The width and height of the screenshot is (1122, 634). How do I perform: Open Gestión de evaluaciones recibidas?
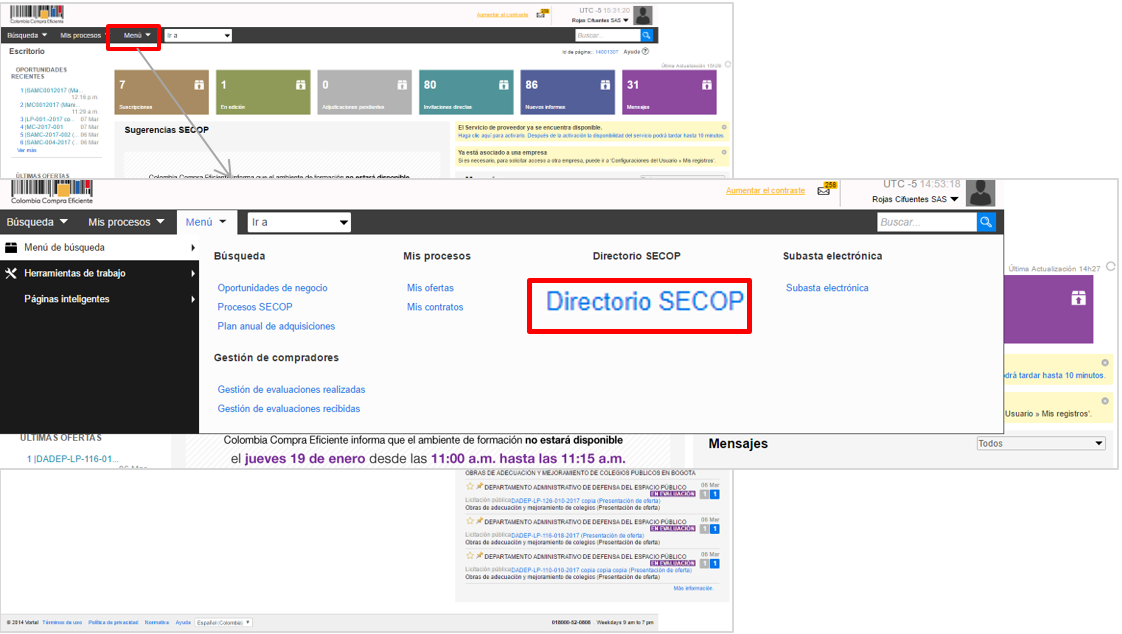pos(289,409)
